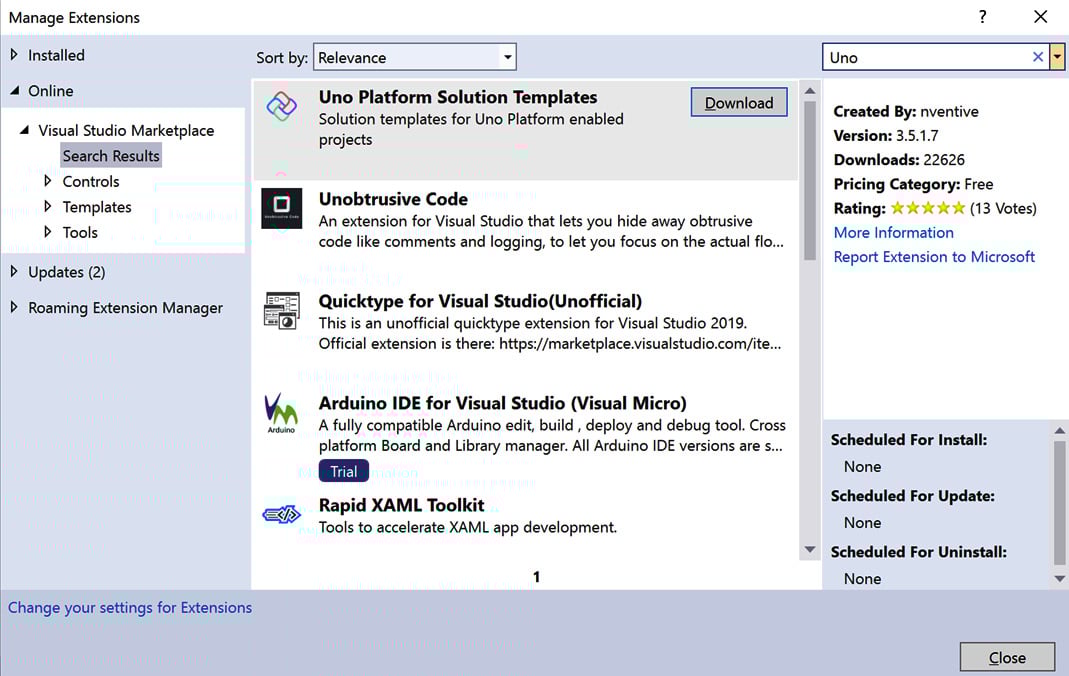
Task: Select the Uno Platform Solution Templates title
Action: pyautogui.click(x=458, y=97)
